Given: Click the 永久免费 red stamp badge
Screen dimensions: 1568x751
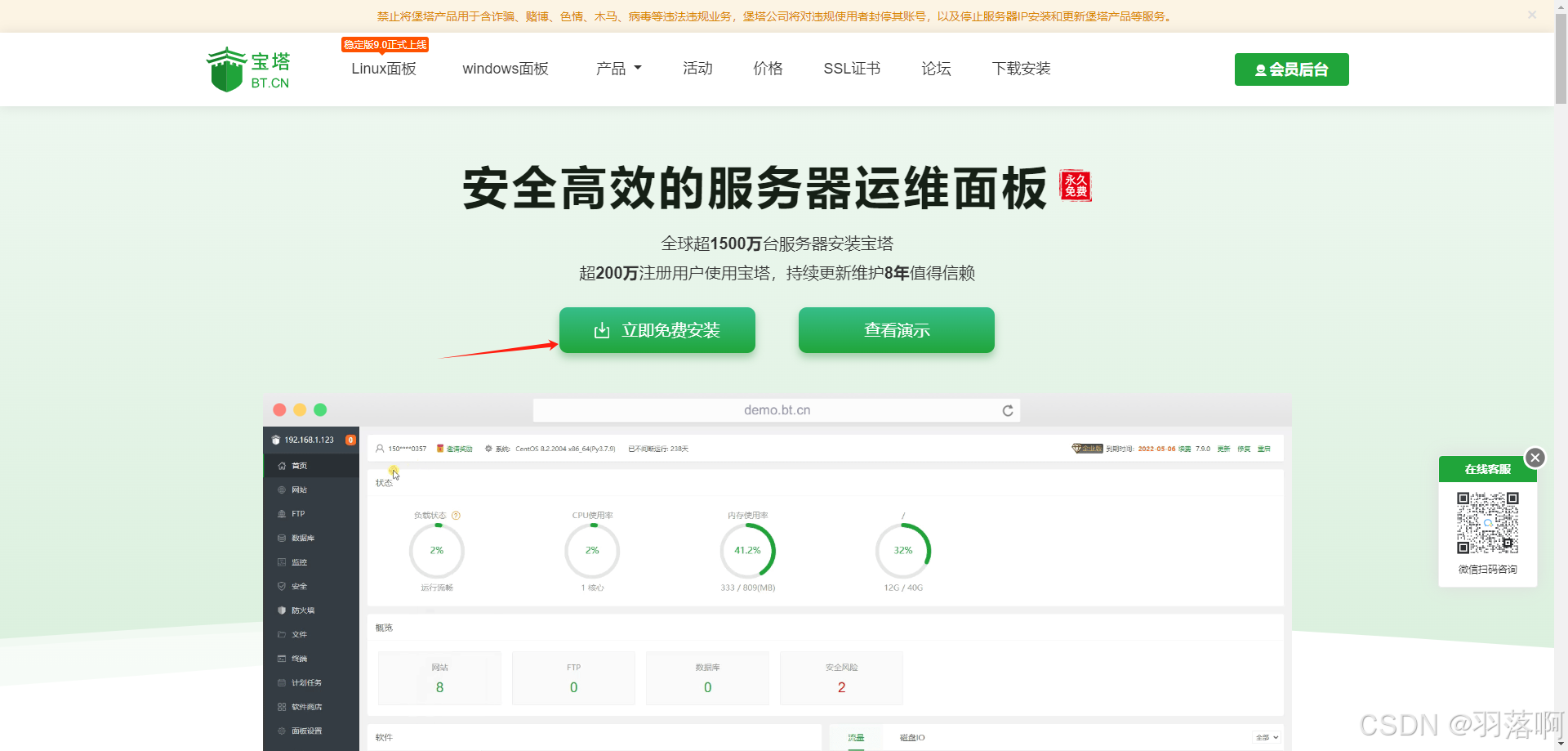Looking at the screenshot, I should 1076,186.
